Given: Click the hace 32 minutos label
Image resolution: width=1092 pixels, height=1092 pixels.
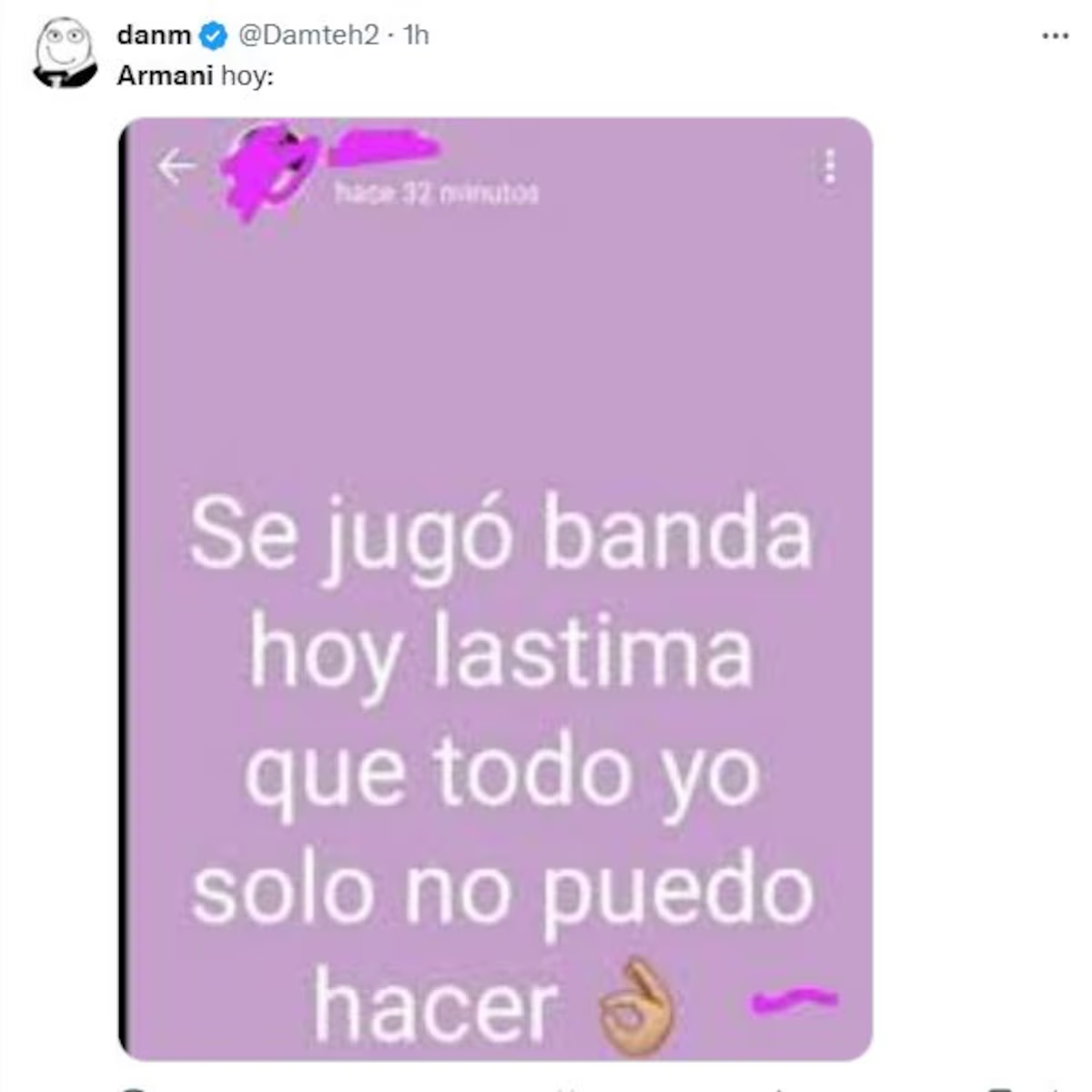Looking at the screenshot, I should [x=436, y=194].
